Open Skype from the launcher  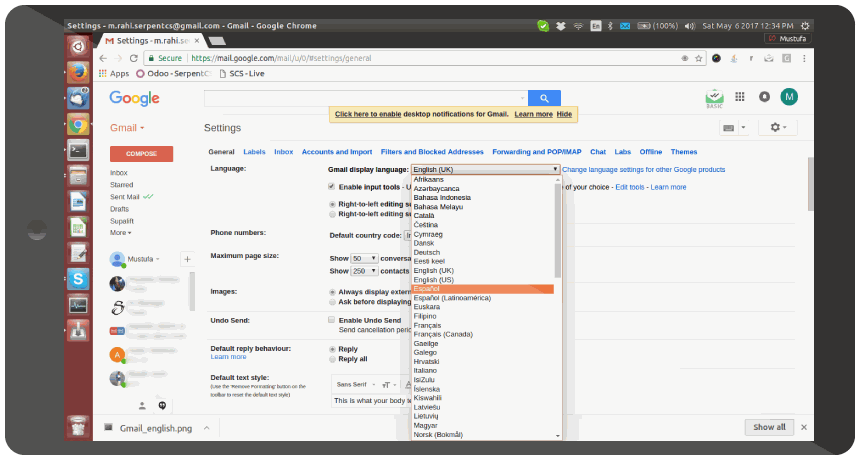point(78,279)
